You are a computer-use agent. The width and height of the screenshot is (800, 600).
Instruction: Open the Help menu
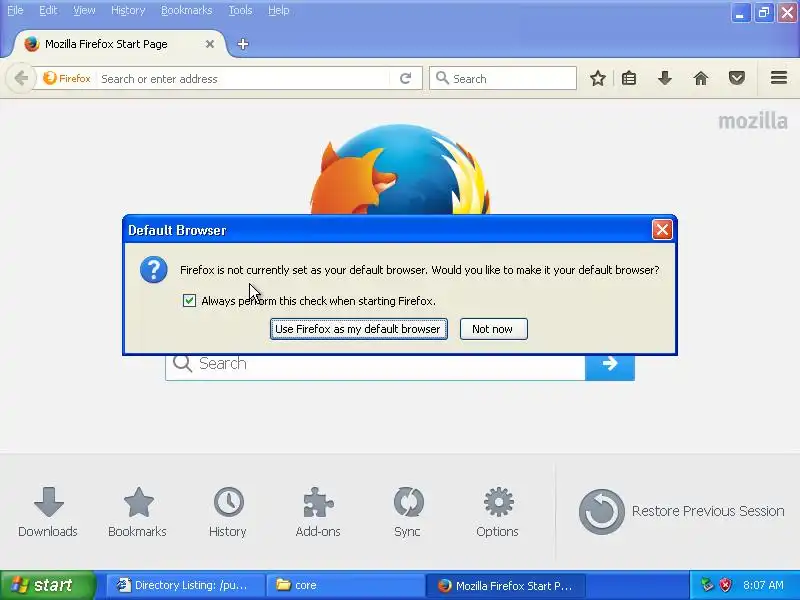[x=279, y=10]
